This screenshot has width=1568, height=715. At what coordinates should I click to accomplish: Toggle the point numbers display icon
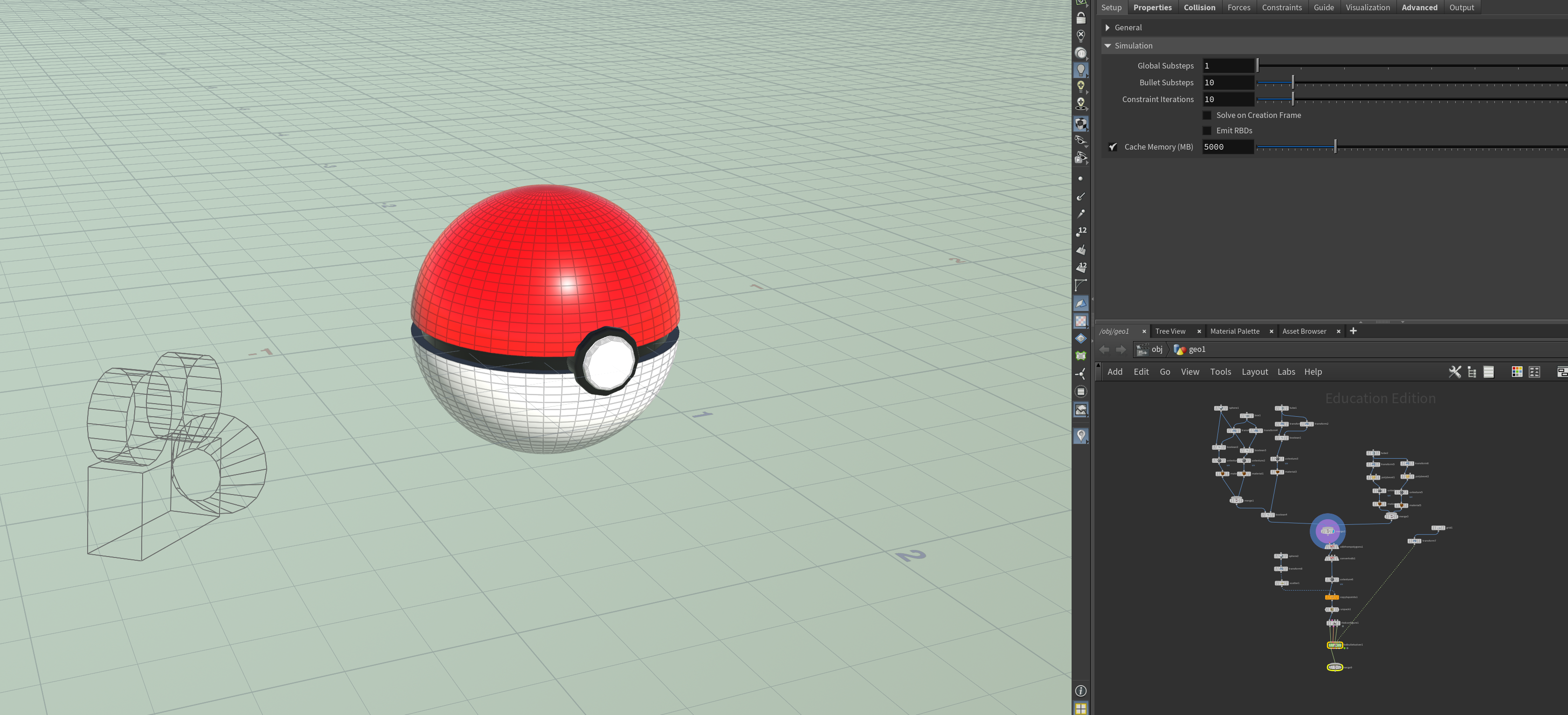pos(1080,232)
